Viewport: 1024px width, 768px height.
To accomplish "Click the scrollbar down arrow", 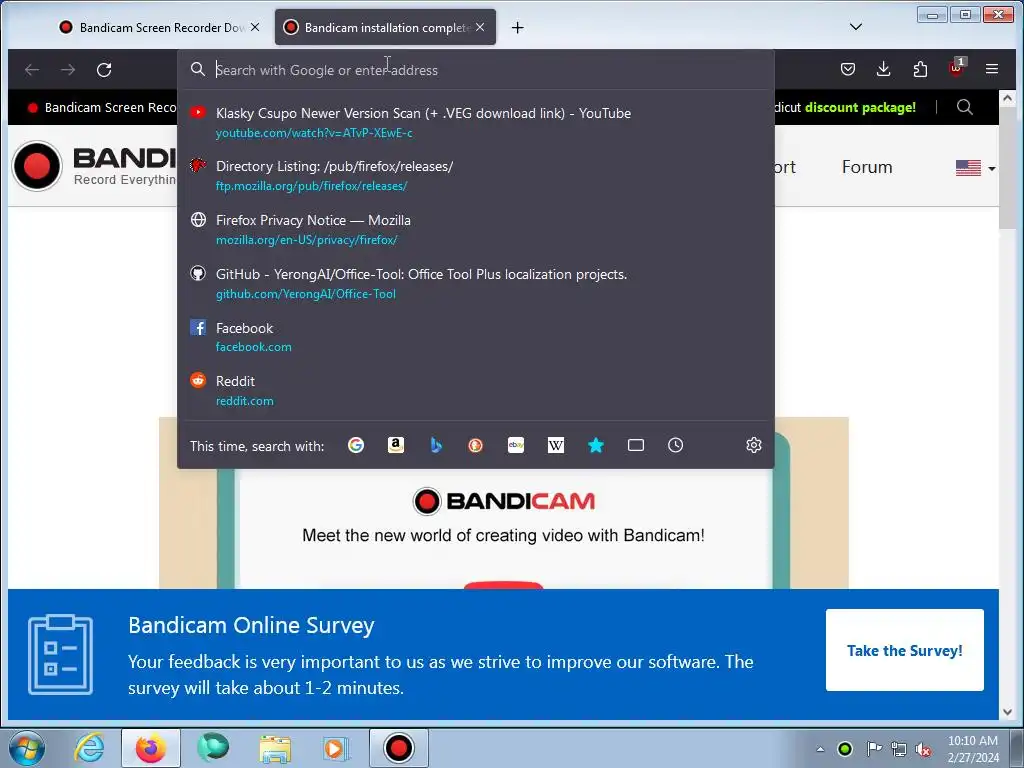I will click(x=1007, y=712).
